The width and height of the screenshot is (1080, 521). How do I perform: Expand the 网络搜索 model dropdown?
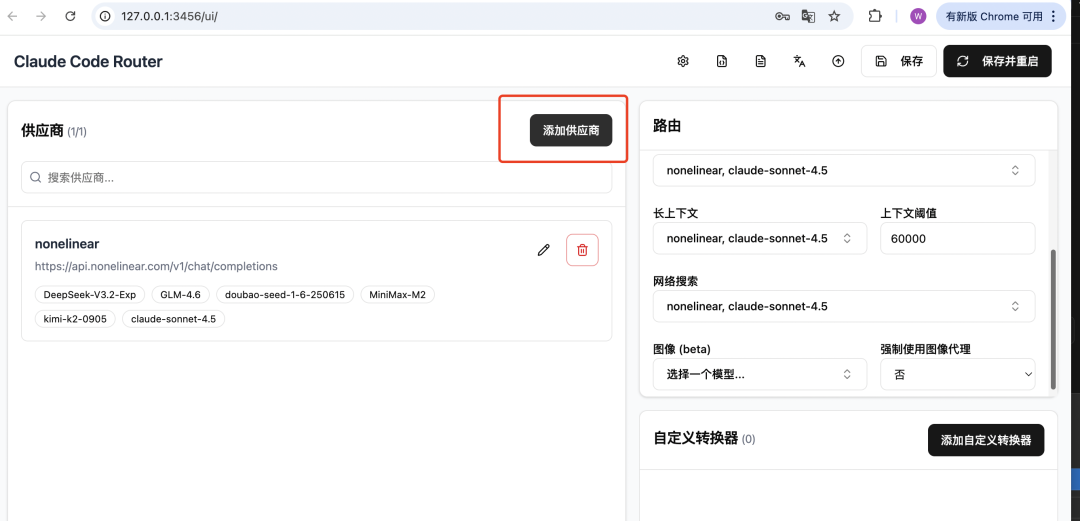pyautogui.click(x=843, y=306)
